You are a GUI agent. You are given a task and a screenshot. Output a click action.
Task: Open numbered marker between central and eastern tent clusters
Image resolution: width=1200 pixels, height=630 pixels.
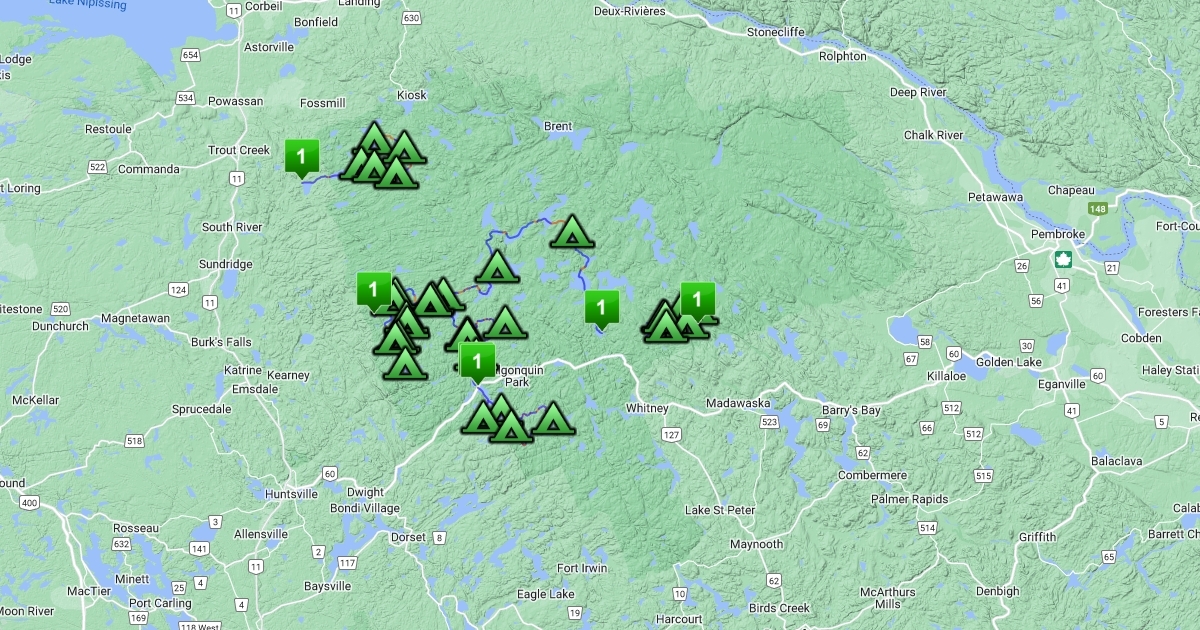point(601,308)
